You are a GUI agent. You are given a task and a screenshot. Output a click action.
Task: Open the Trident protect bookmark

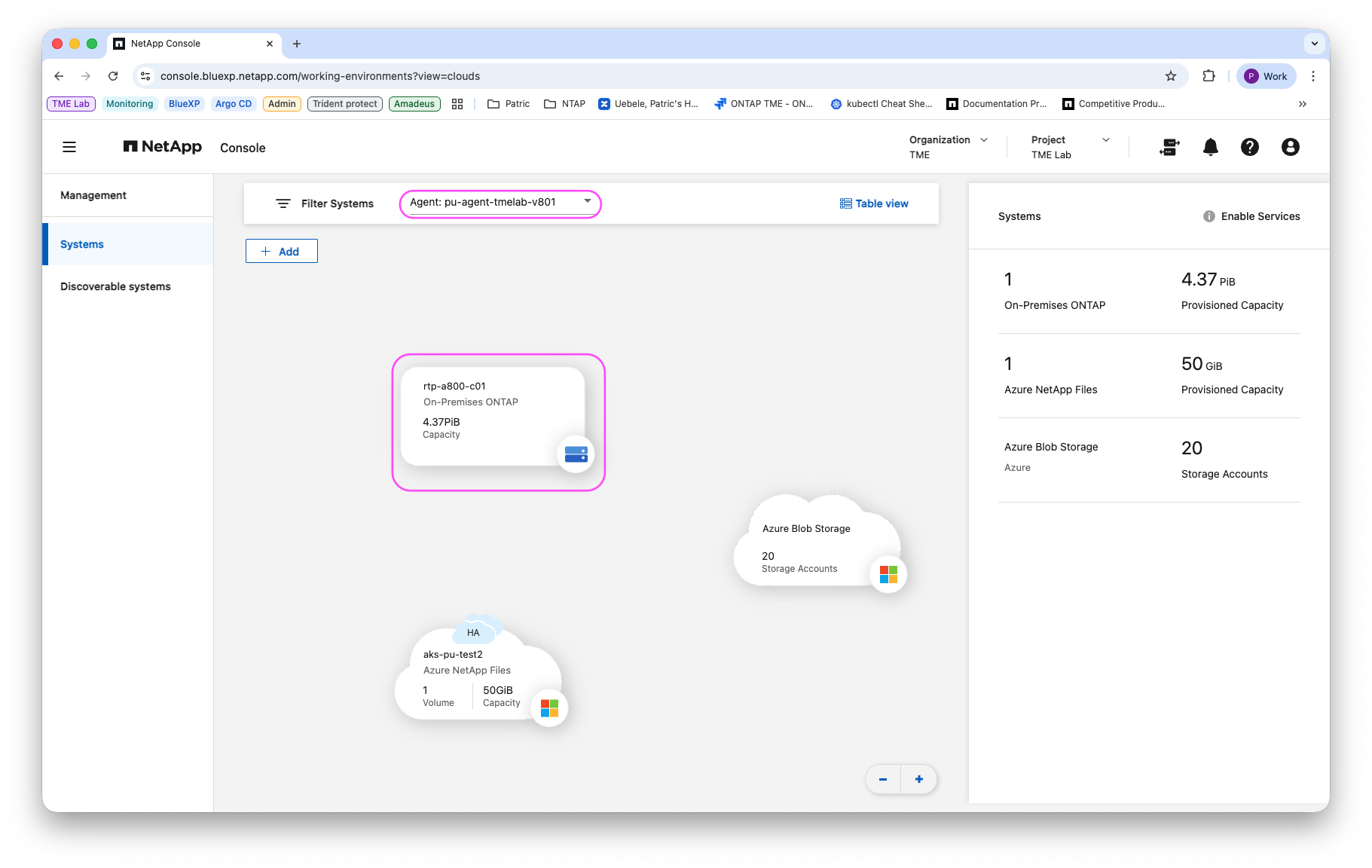[345, 104]
